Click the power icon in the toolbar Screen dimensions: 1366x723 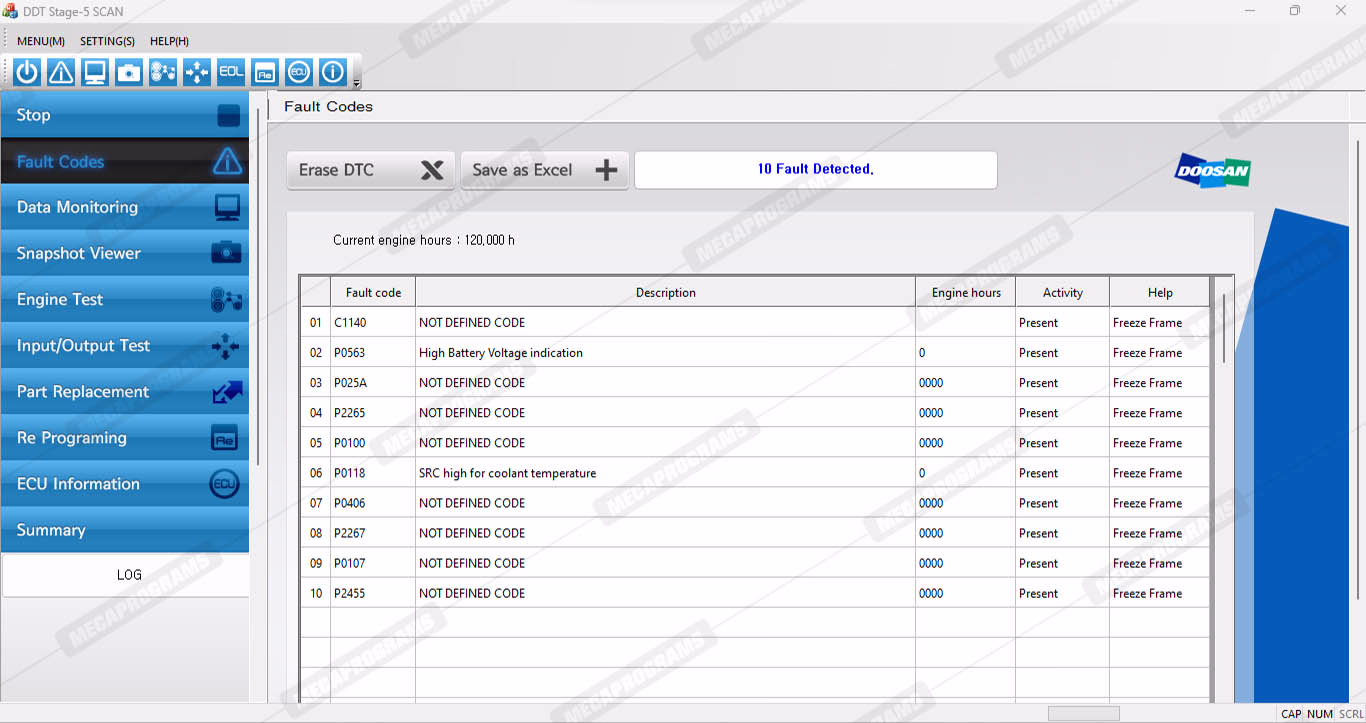point(27,72)
